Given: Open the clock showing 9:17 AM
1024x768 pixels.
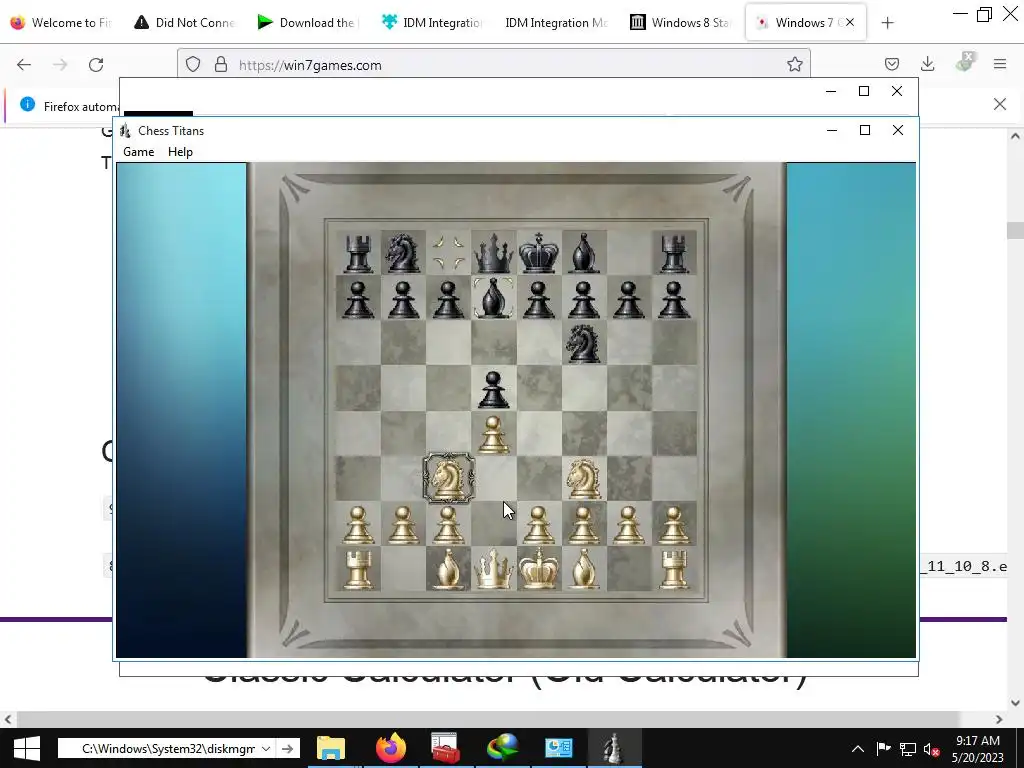Looking at the screenshot, I should [x=978, y=749].
